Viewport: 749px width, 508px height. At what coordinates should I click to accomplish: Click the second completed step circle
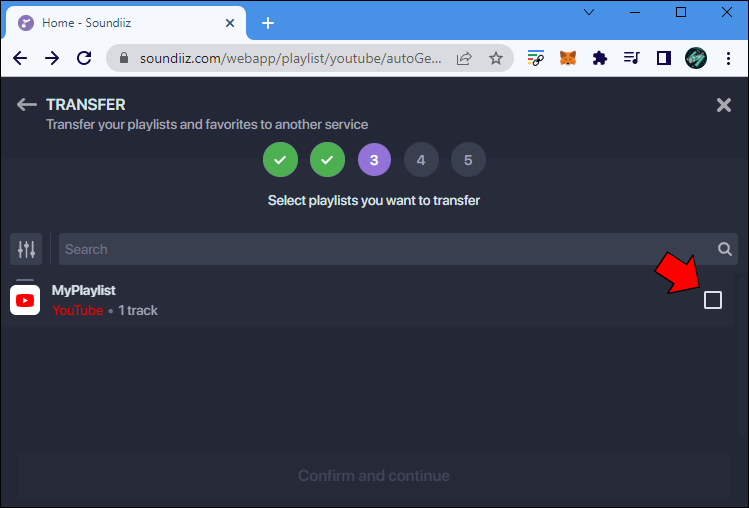point(327,160)
